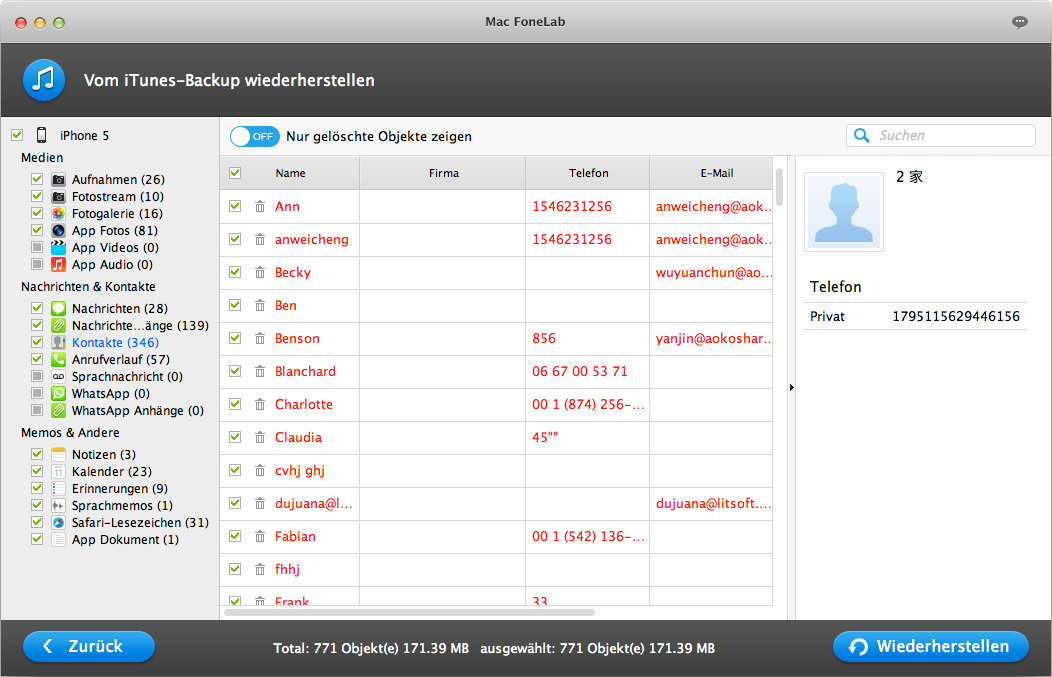Click the WhatsApp icon in sidebar
The height and width of the screenshot is (677, 1052).
pos(58,393)
